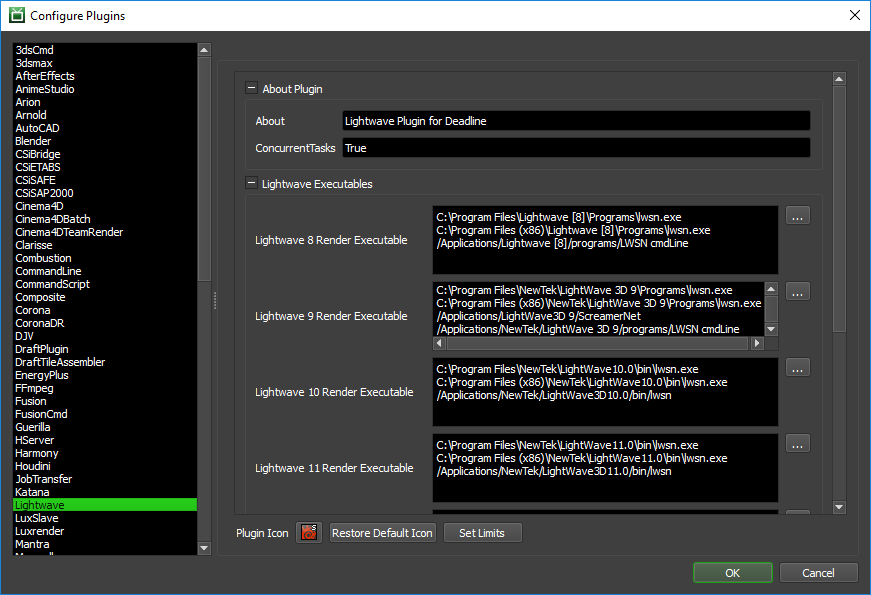Click browse button for Lightwave 8 executable

click(797, 216)
